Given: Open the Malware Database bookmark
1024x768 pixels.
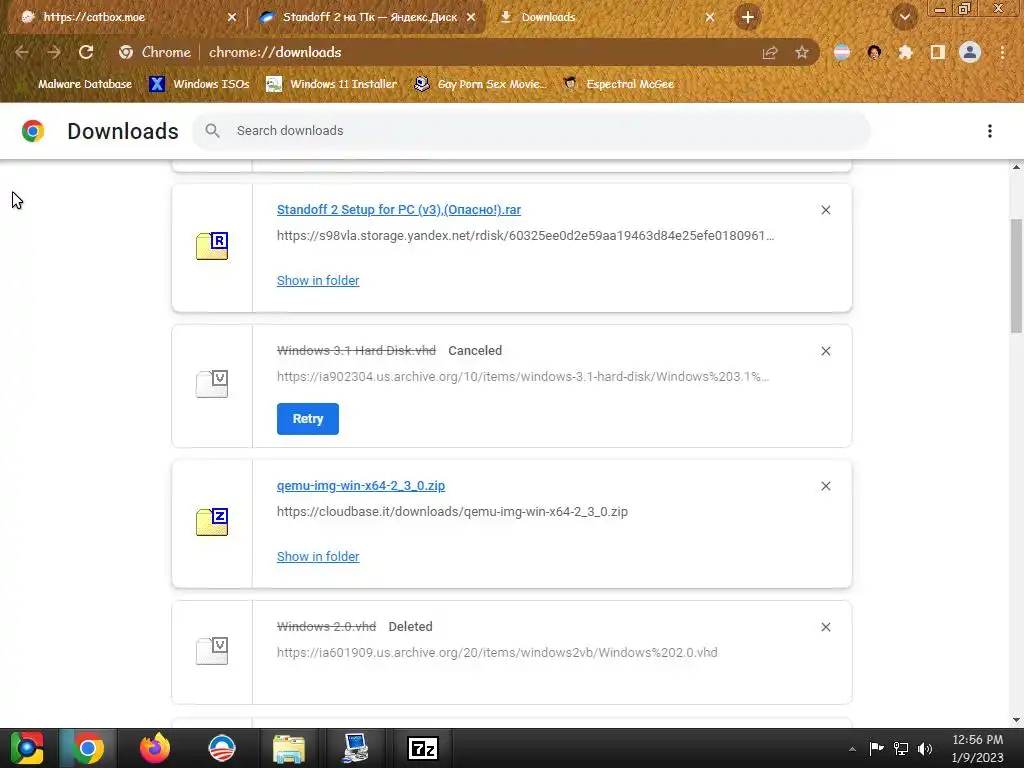Looking at the screenshot, I should click(x=75, y=84).
